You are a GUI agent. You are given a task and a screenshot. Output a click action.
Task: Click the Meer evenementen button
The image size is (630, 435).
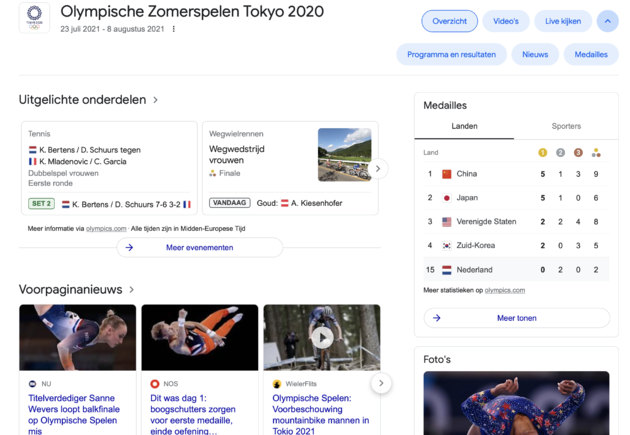click(x=200, y=247)
